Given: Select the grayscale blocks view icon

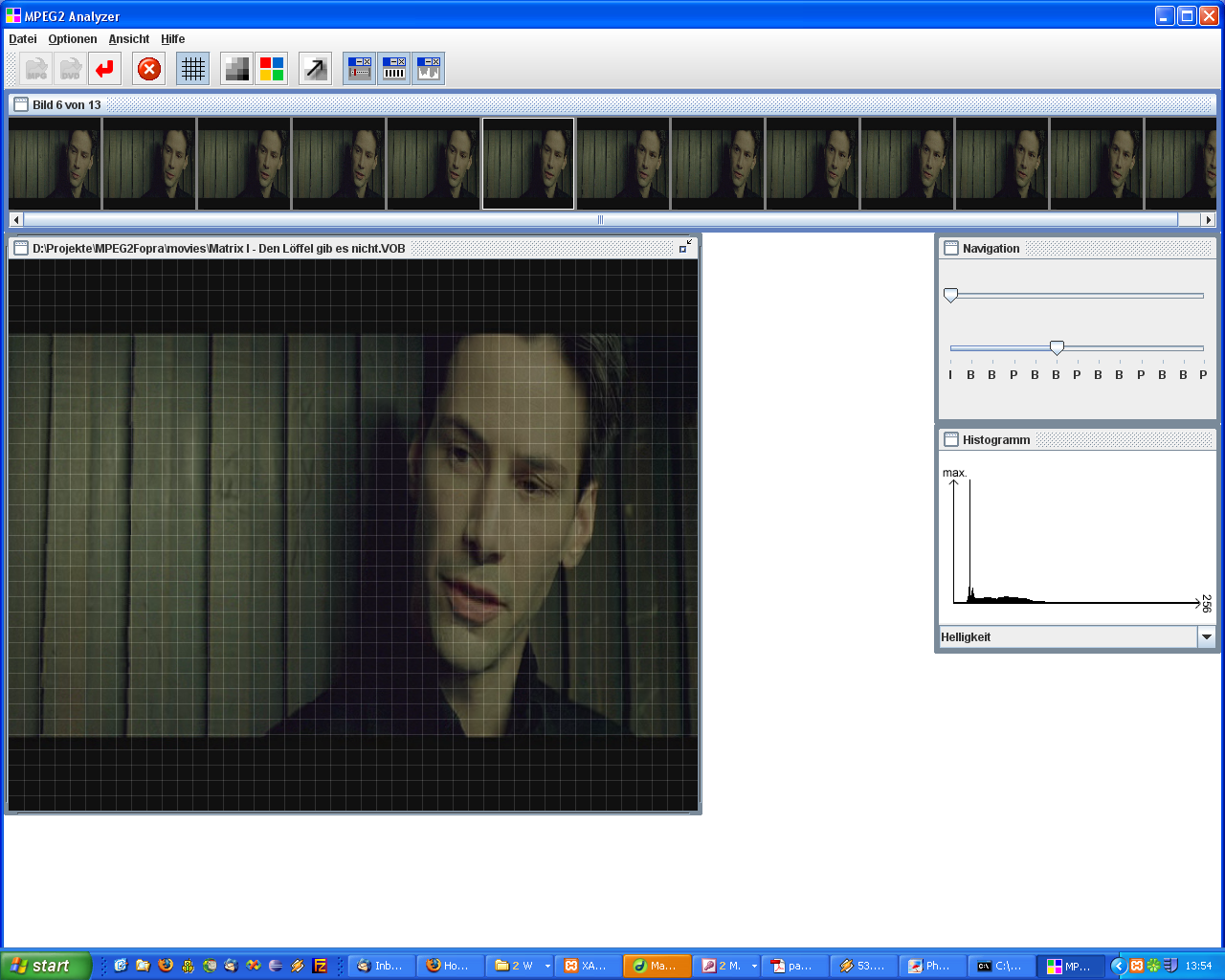Looking at the screenshot, I should [x=236, y=69].
